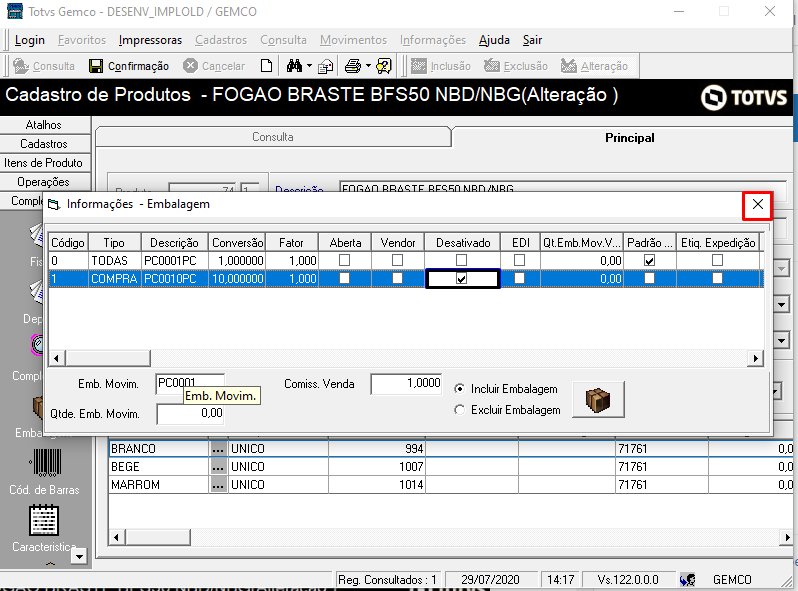Close the Informações - Embalagem dialog
This screenshot has height=591, width=798.
pyautogui.click(x=757, y=205)
